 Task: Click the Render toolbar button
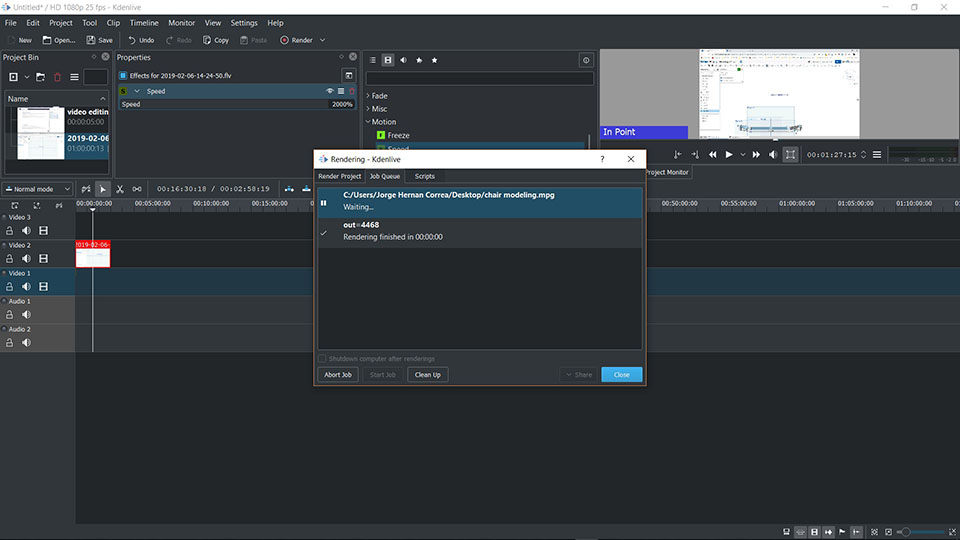(296, 40)
